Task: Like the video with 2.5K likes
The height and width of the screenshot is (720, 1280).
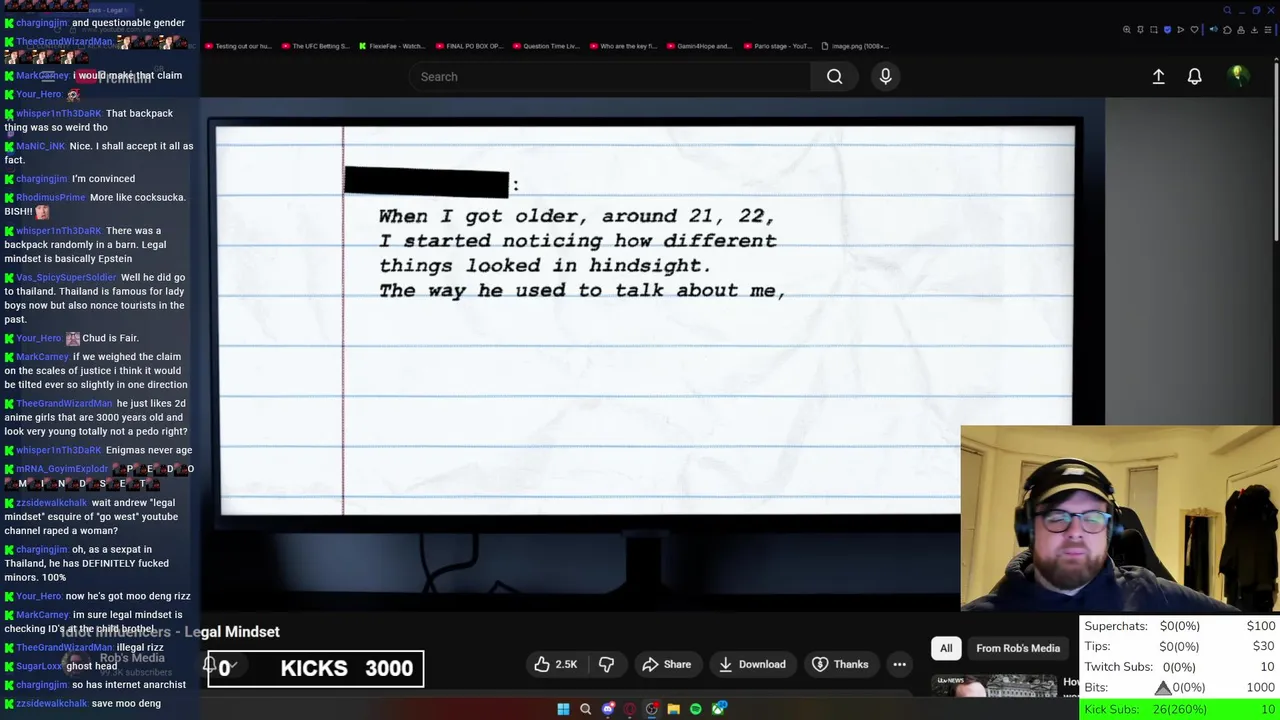Action: [x=556, y=664]
